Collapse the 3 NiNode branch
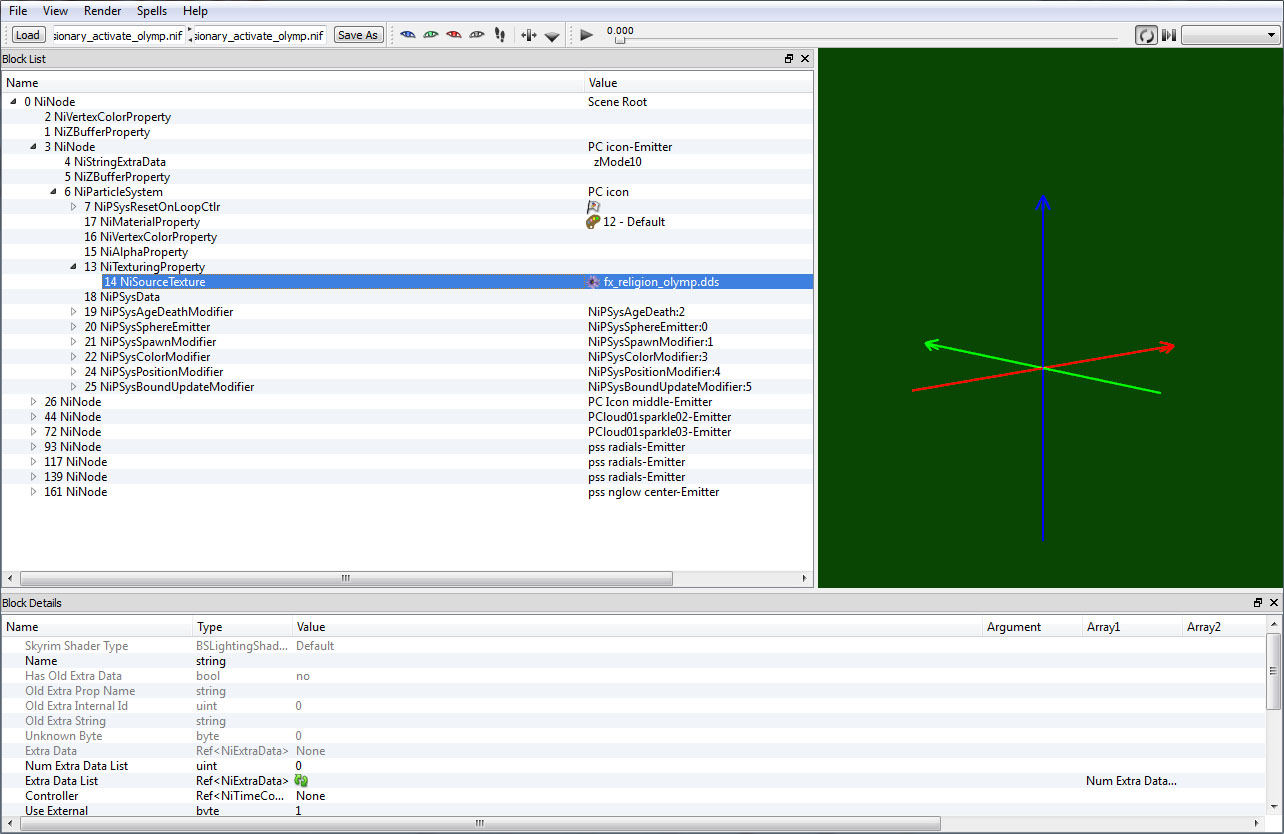The width and height of the screenshot is (1284, 834). [x=33, y=147]
